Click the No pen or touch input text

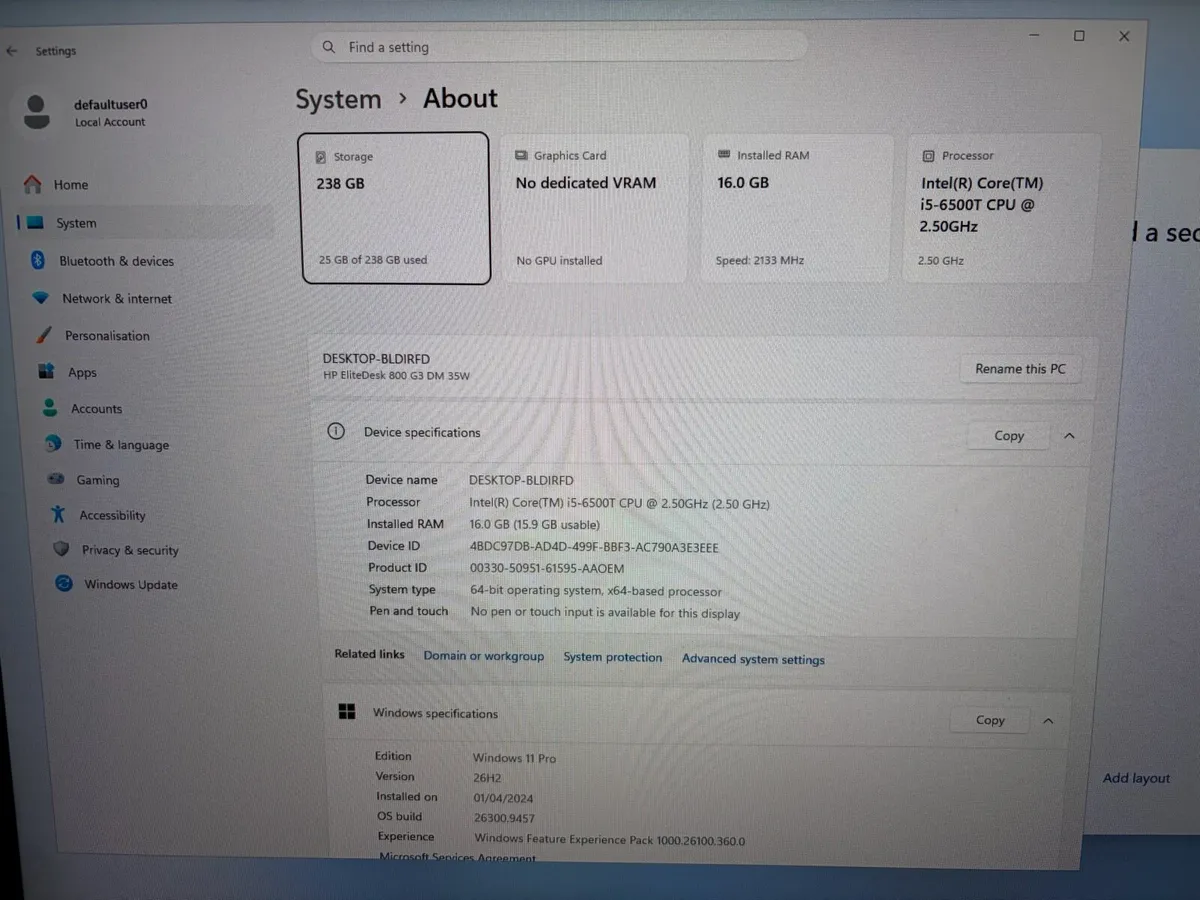tap(605, 613)
